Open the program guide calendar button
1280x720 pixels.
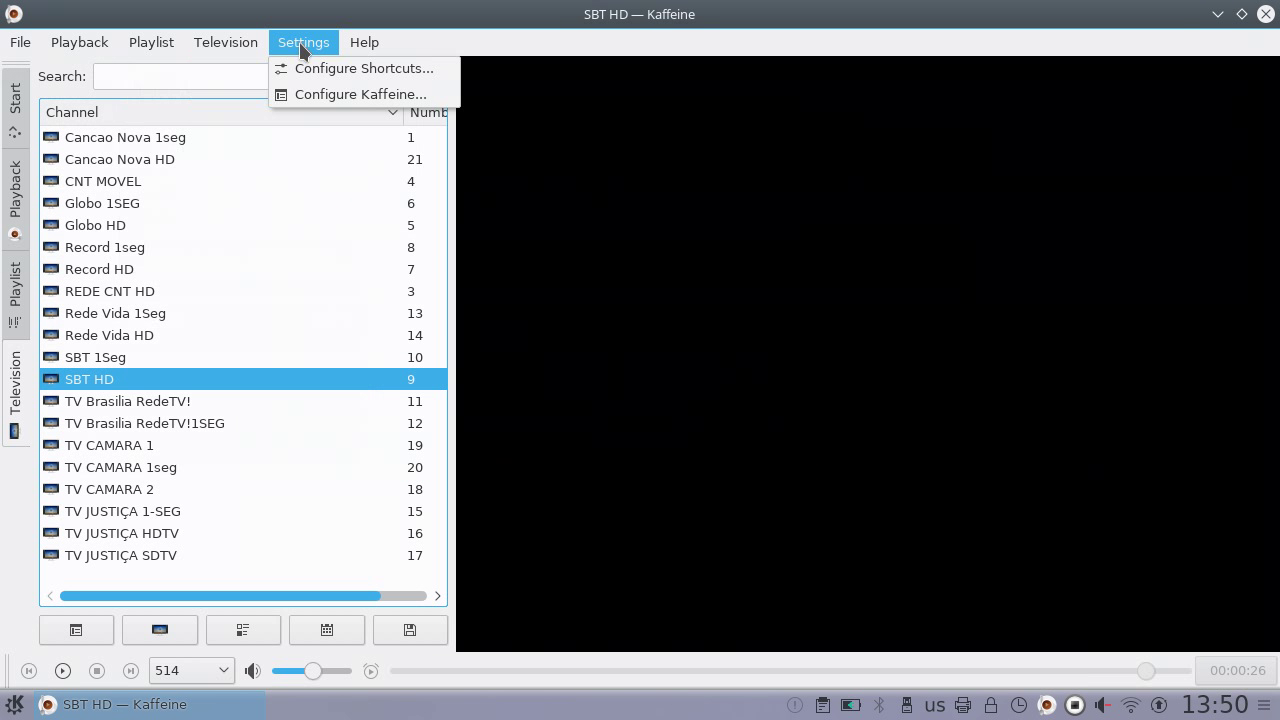(x=327, y=630)
